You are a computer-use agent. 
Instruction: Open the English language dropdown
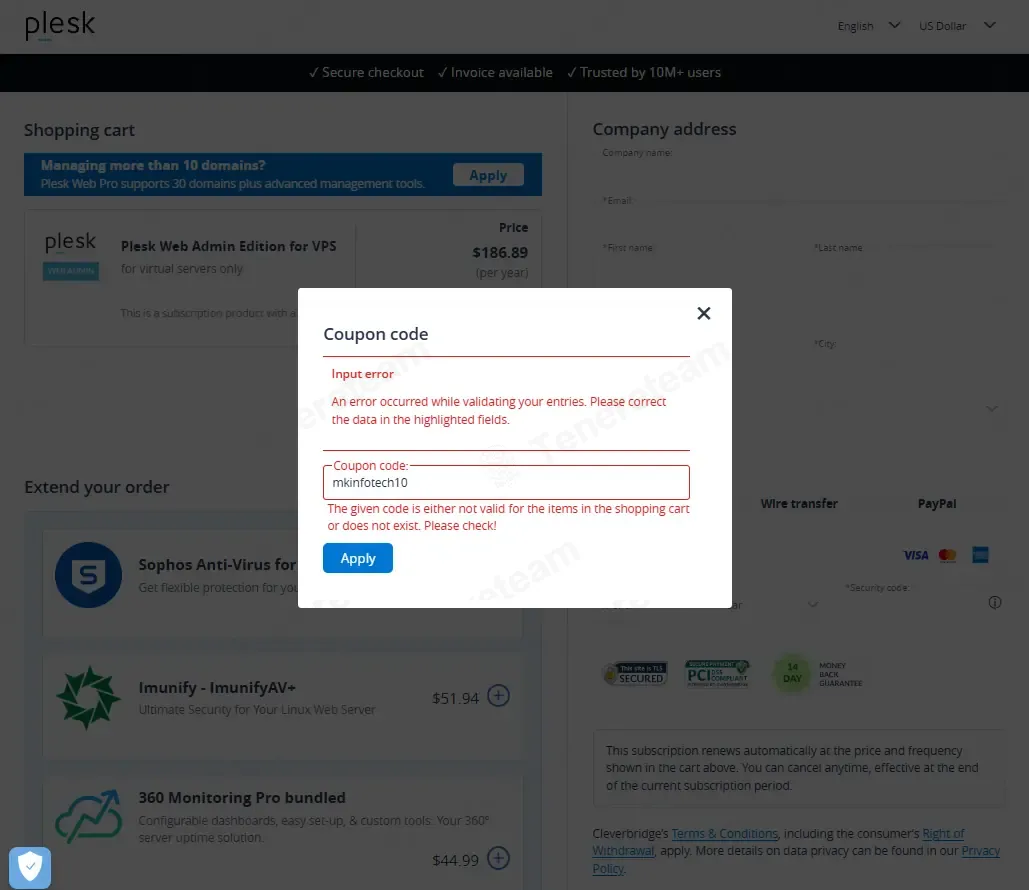868,26
